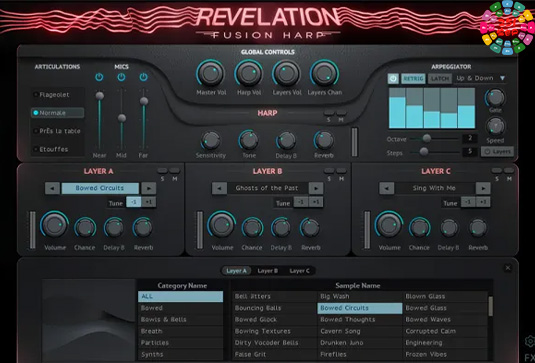
Task: Toggle the Far mic power icon
Action: pos(144,77)
